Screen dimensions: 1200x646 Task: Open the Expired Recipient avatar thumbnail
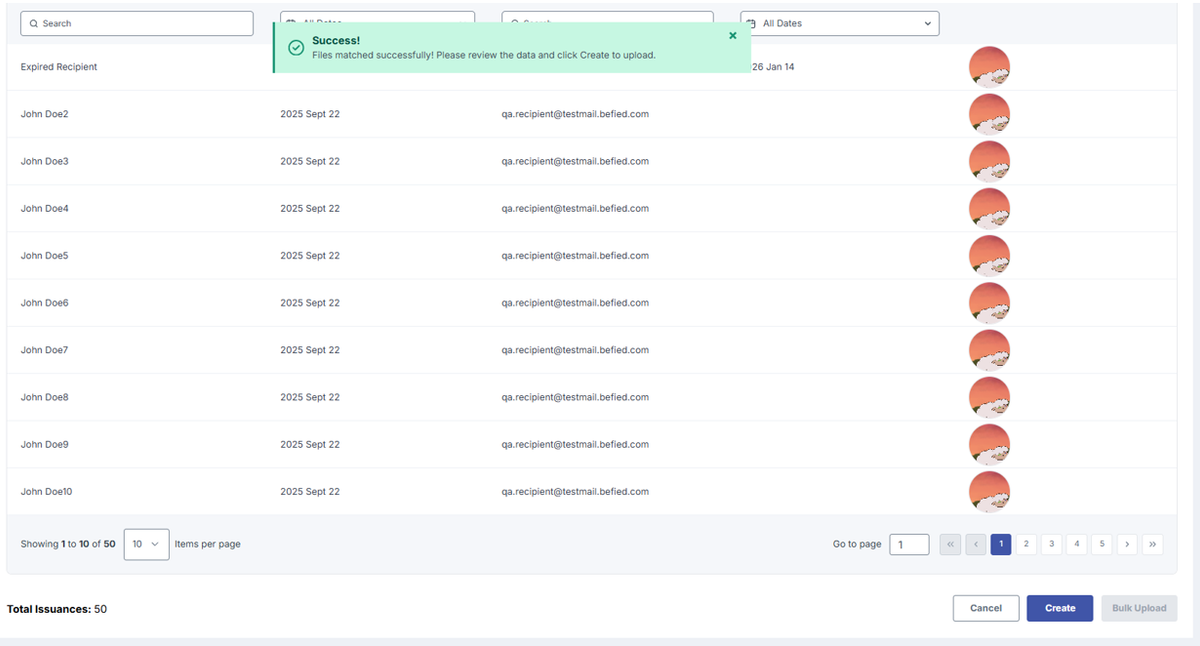point(989,67)
